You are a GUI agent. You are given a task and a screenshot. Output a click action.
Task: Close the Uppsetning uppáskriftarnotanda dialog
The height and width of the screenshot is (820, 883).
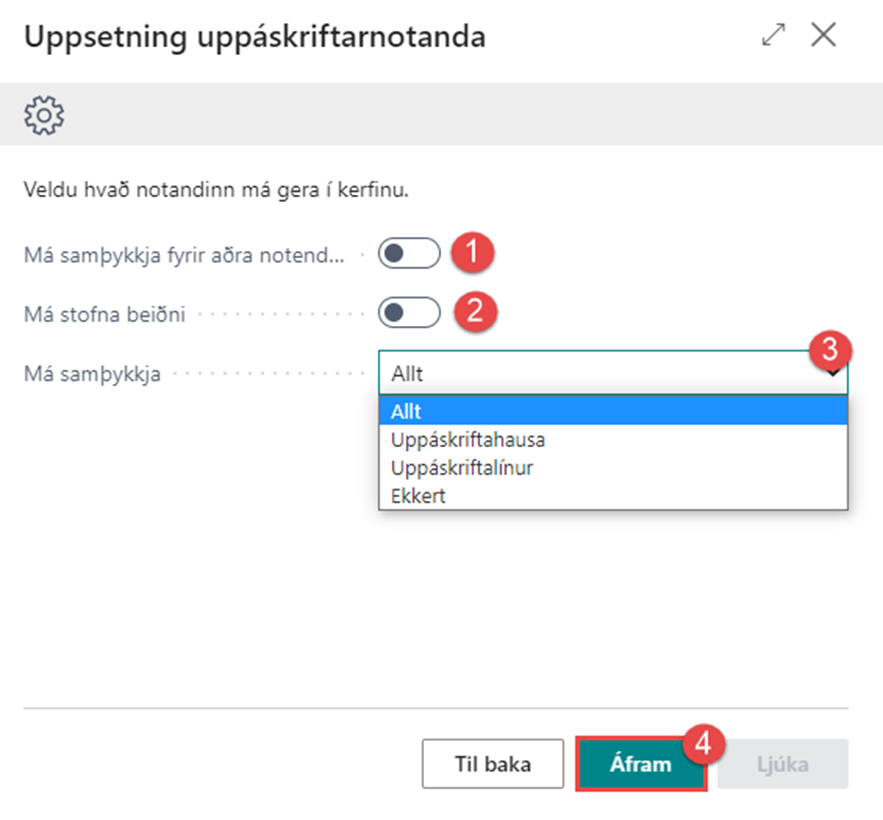(823, 36)
